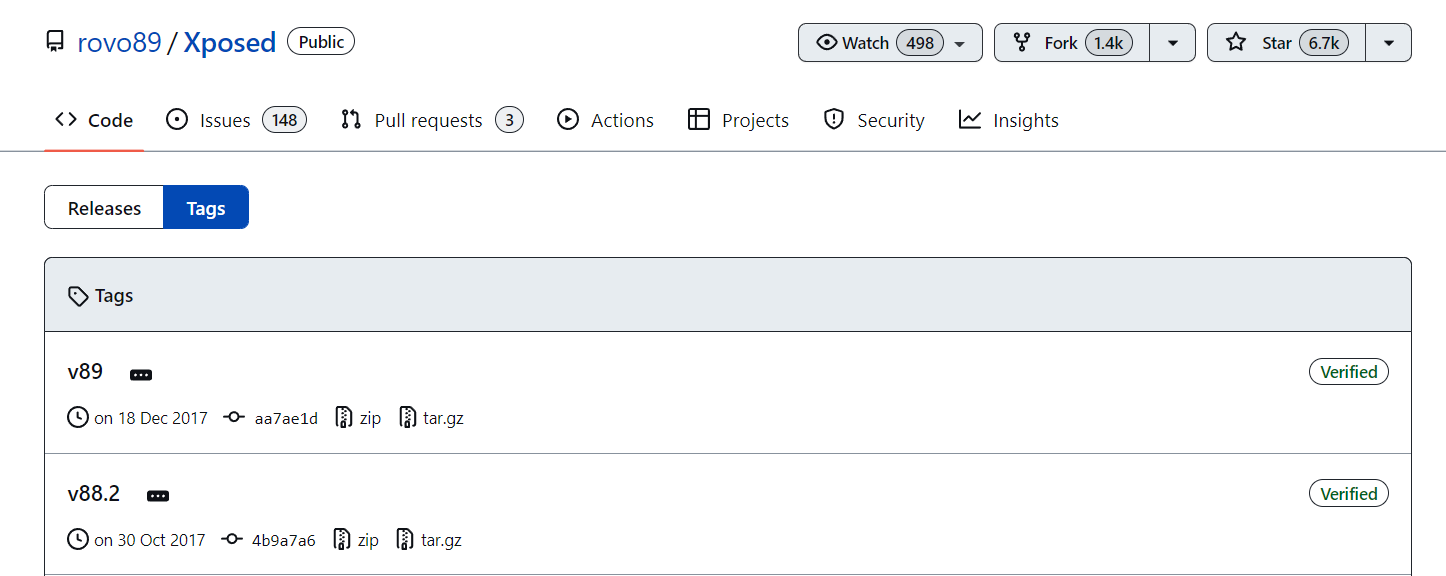Click the repository book icon beside rovo89

pos(55,42)
